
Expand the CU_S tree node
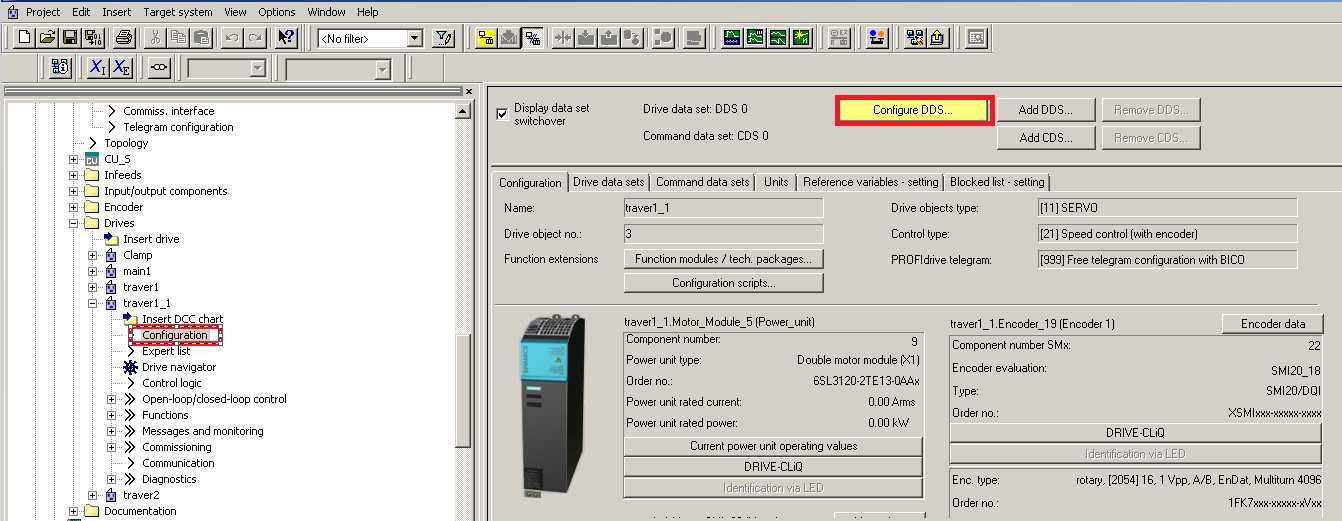[73, 159]
